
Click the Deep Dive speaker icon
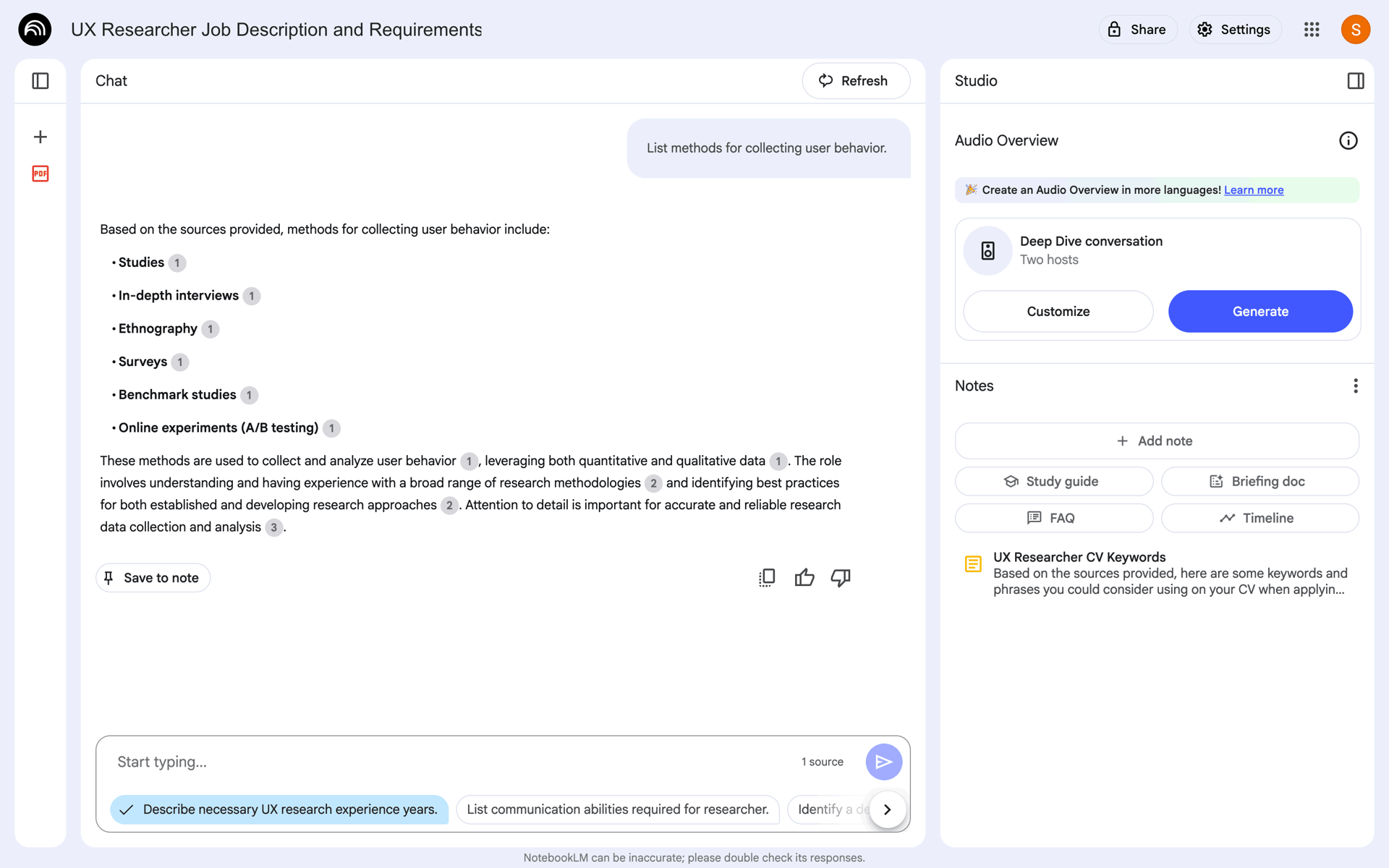987,251
